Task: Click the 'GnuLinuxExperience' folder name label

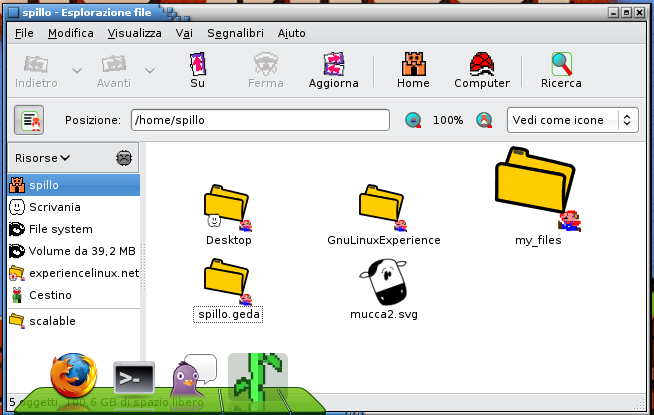Action: click(384, 240)
